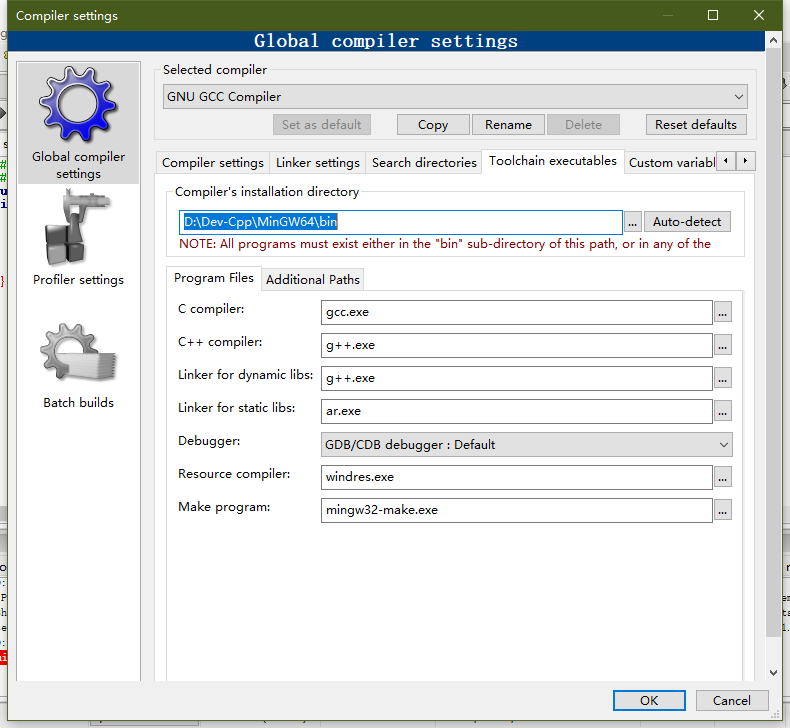Open Batch builds gear-and-papers icon

tap(78, 352)
